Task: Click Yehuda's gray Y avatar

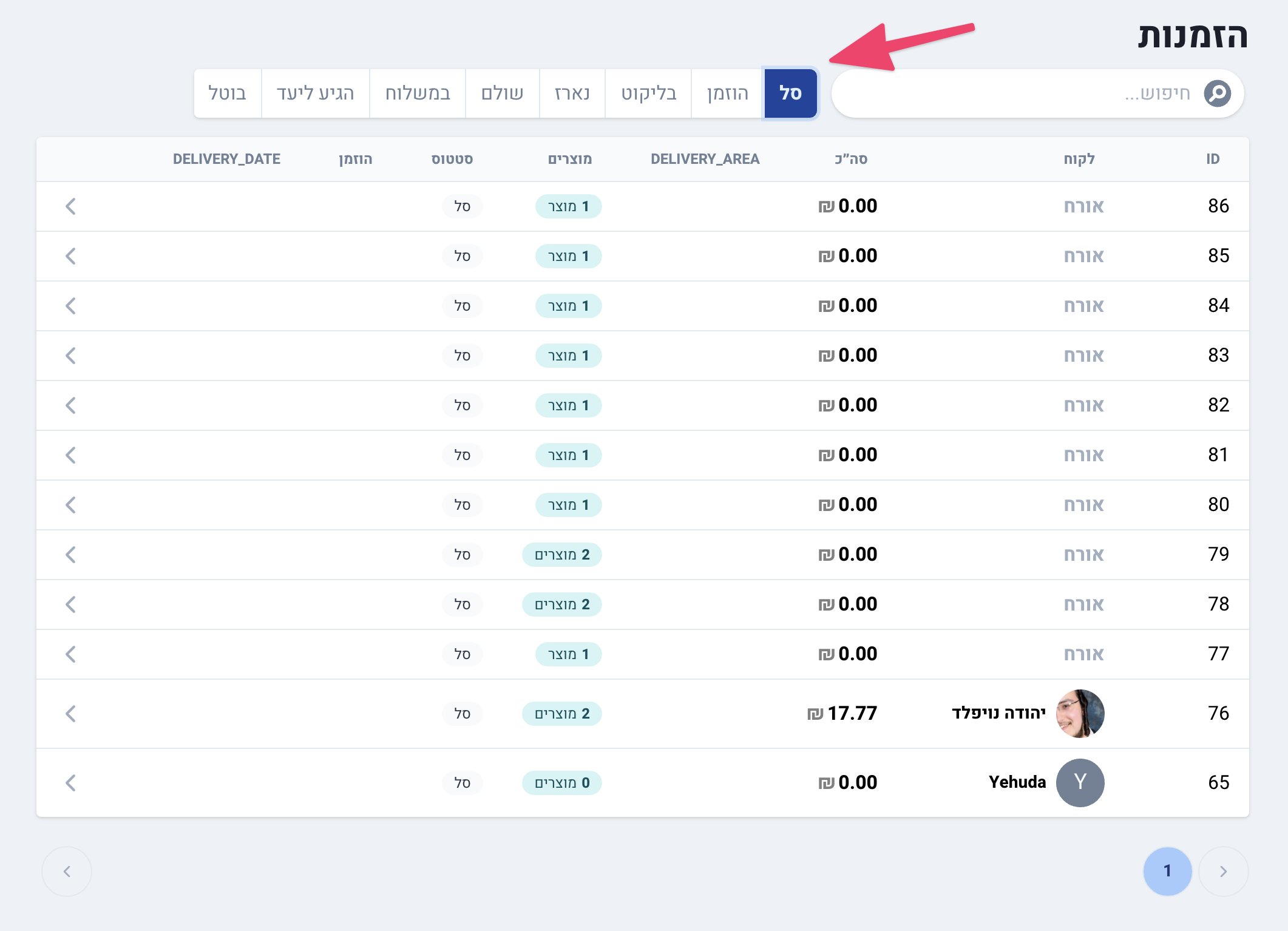Action: 1080,783
